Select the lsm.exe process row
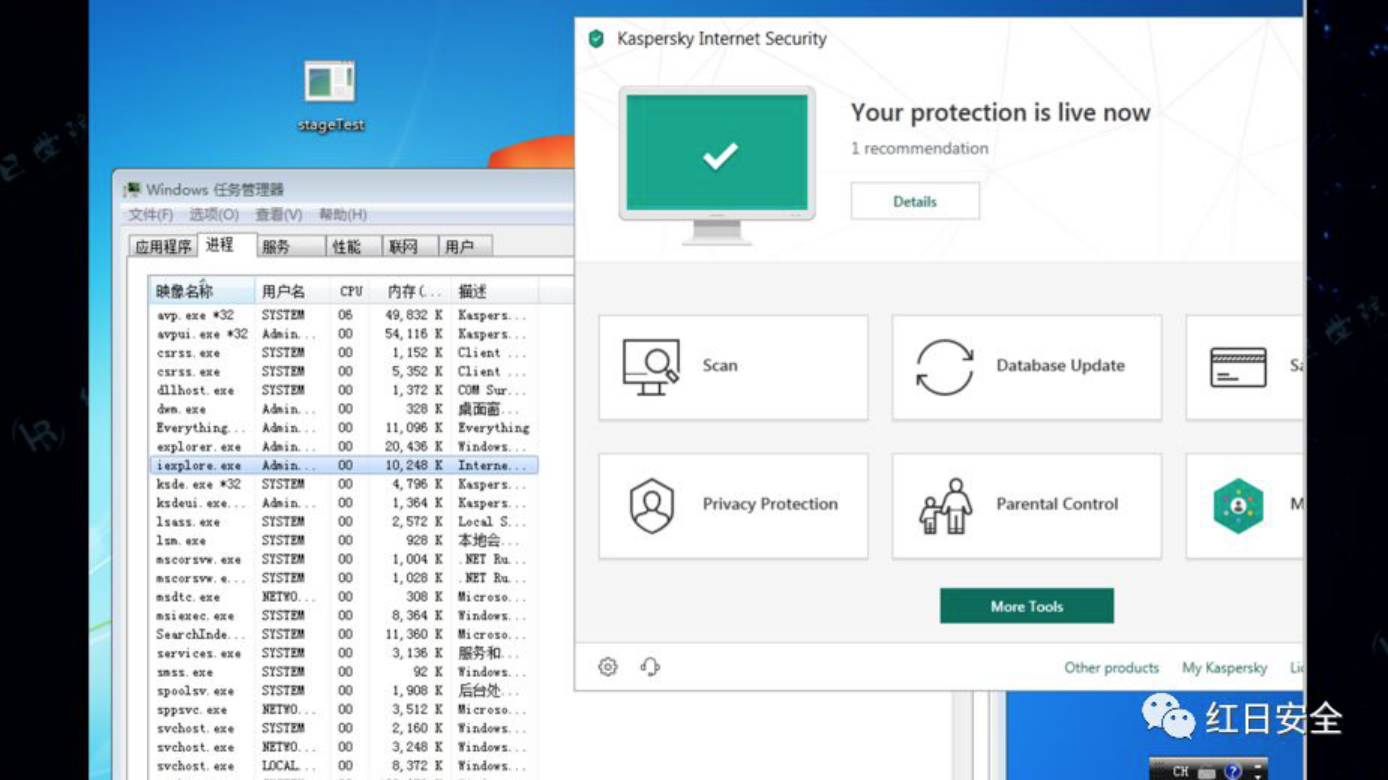Screen dimensions: 1388x780 coord(344,541)
